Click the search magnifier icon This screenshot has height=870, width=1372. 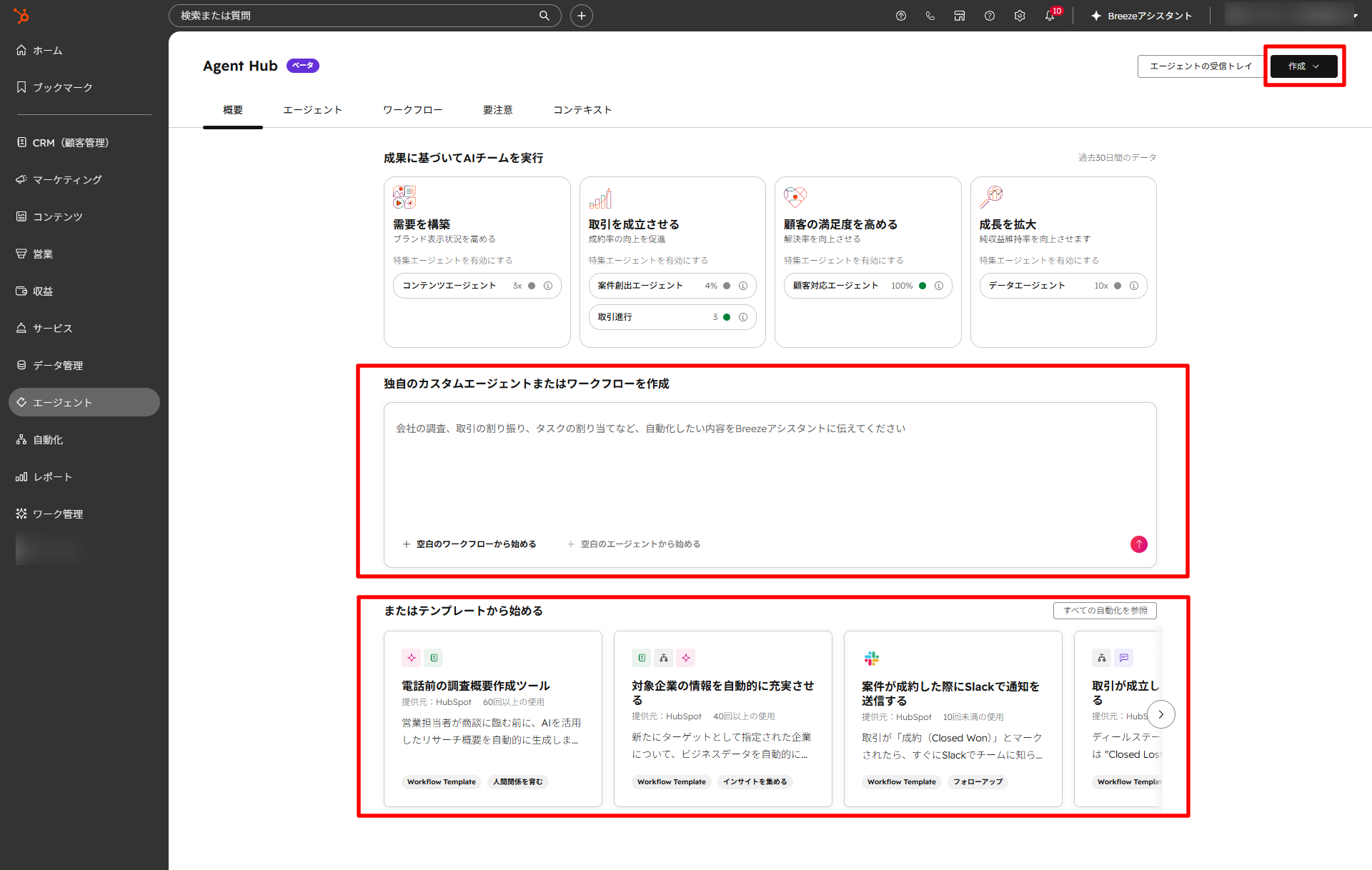pos(545,16)
